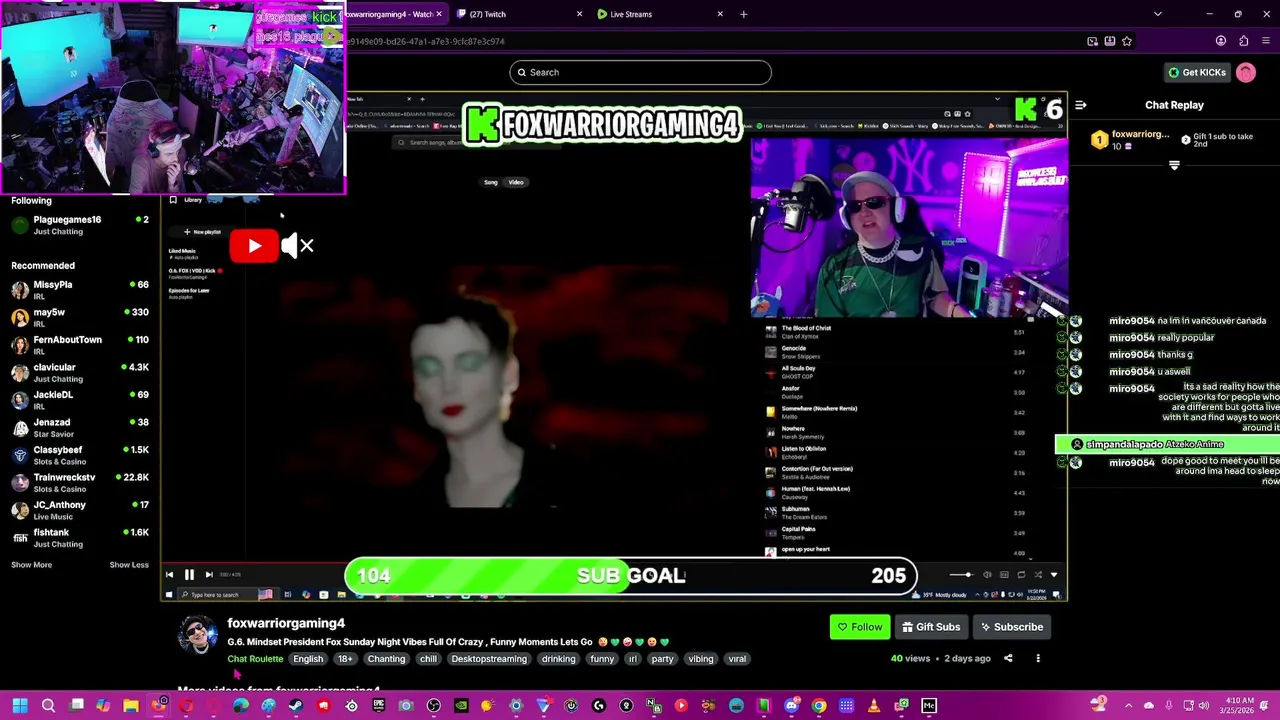Open Trainwreckstv recommended channel
The width and height of the screenshot is (1280, 720).
[80, 482]
